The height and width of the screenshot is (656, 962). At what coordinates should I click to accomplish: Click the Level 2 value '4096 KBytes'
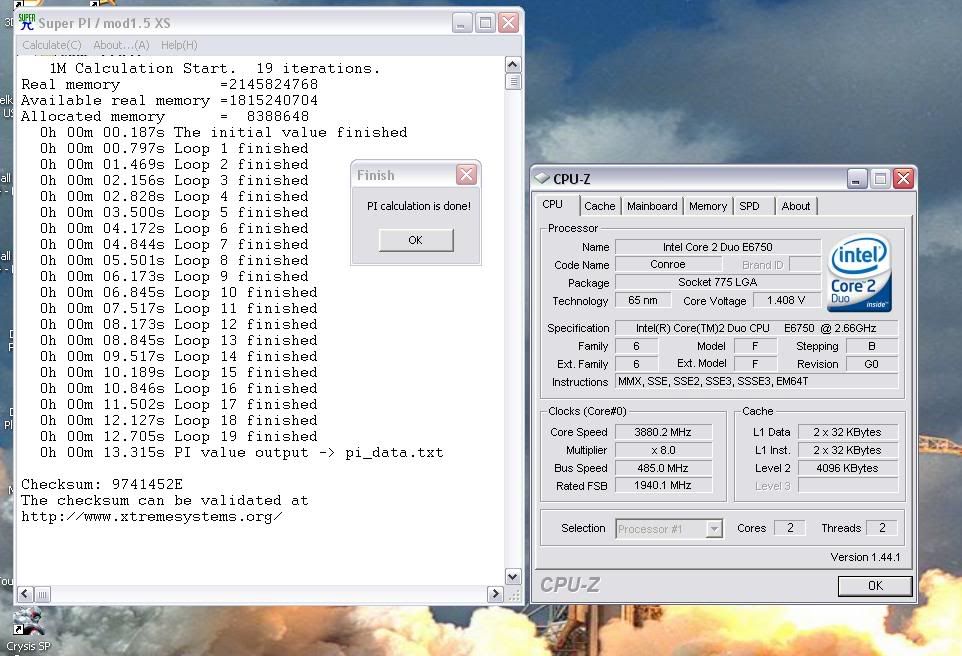848,468
